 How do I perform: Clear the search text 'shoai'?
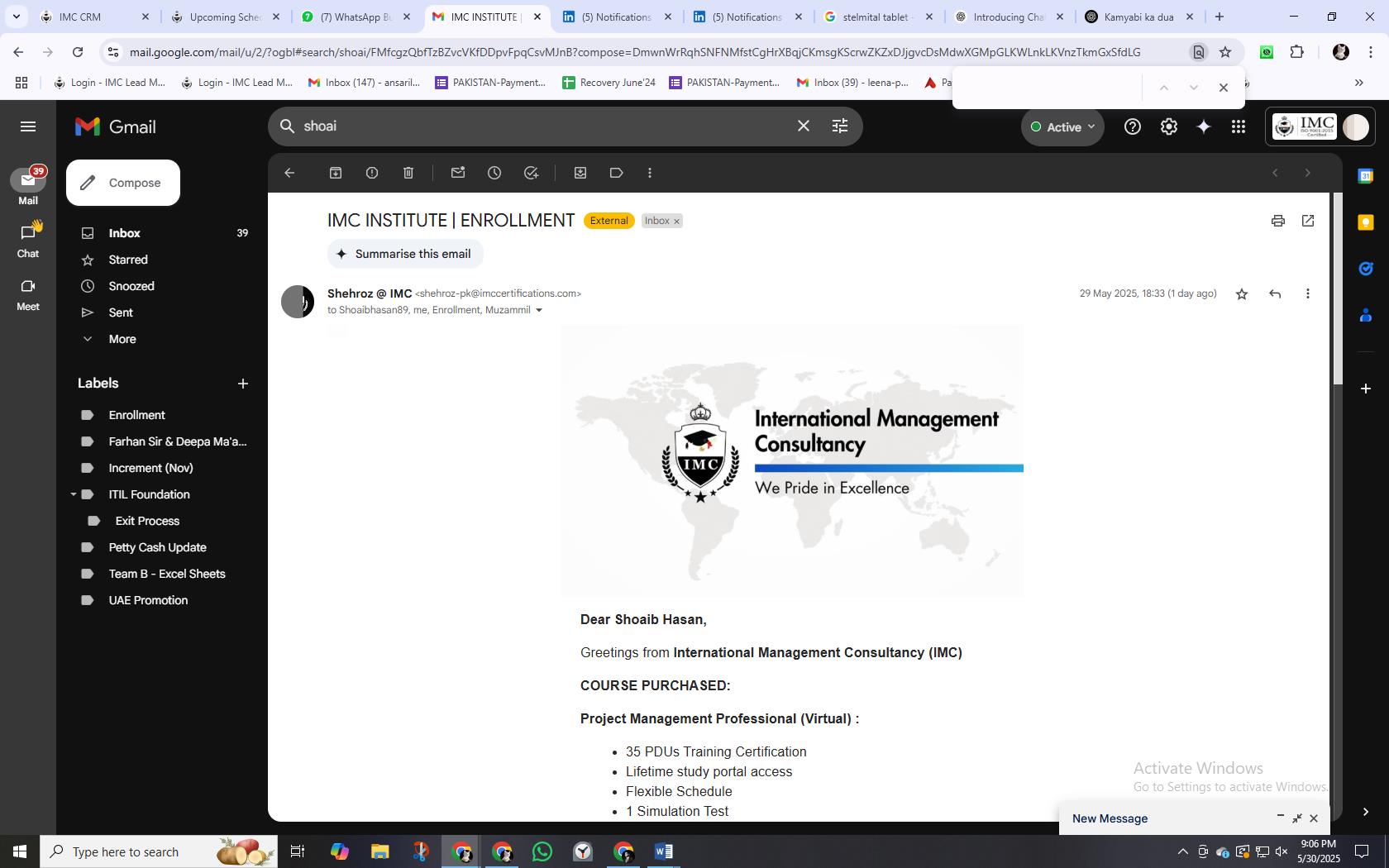point(804,126)
